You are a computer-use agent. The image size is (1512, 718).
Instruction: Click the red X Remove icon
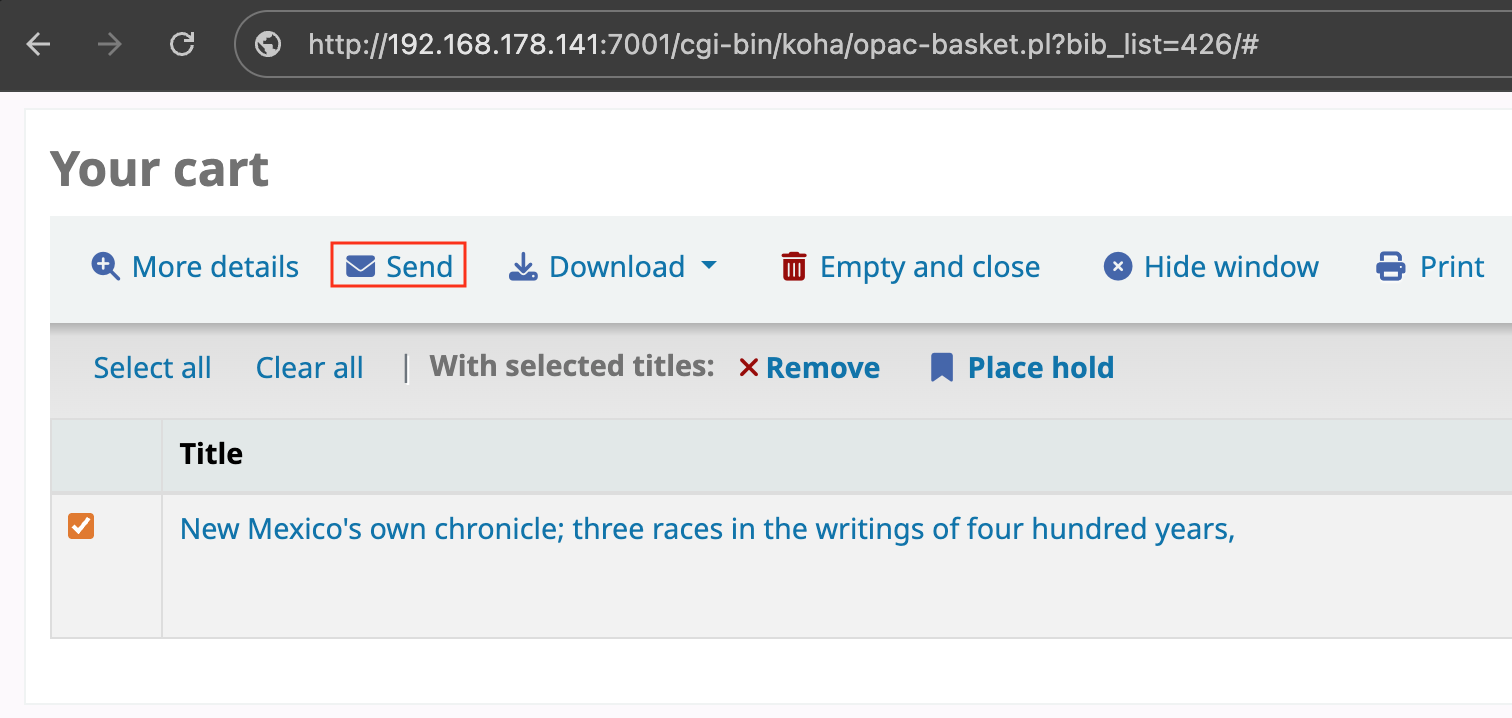tap(749, 368)
